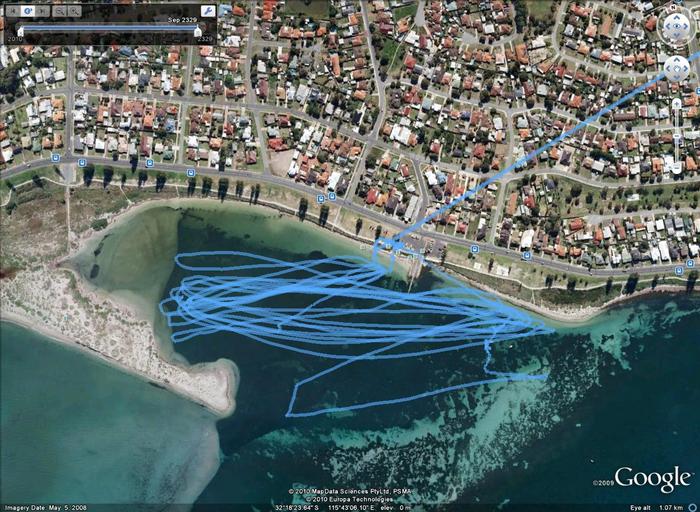
Task: Step the time slider forward
Action: click(44, 11)
